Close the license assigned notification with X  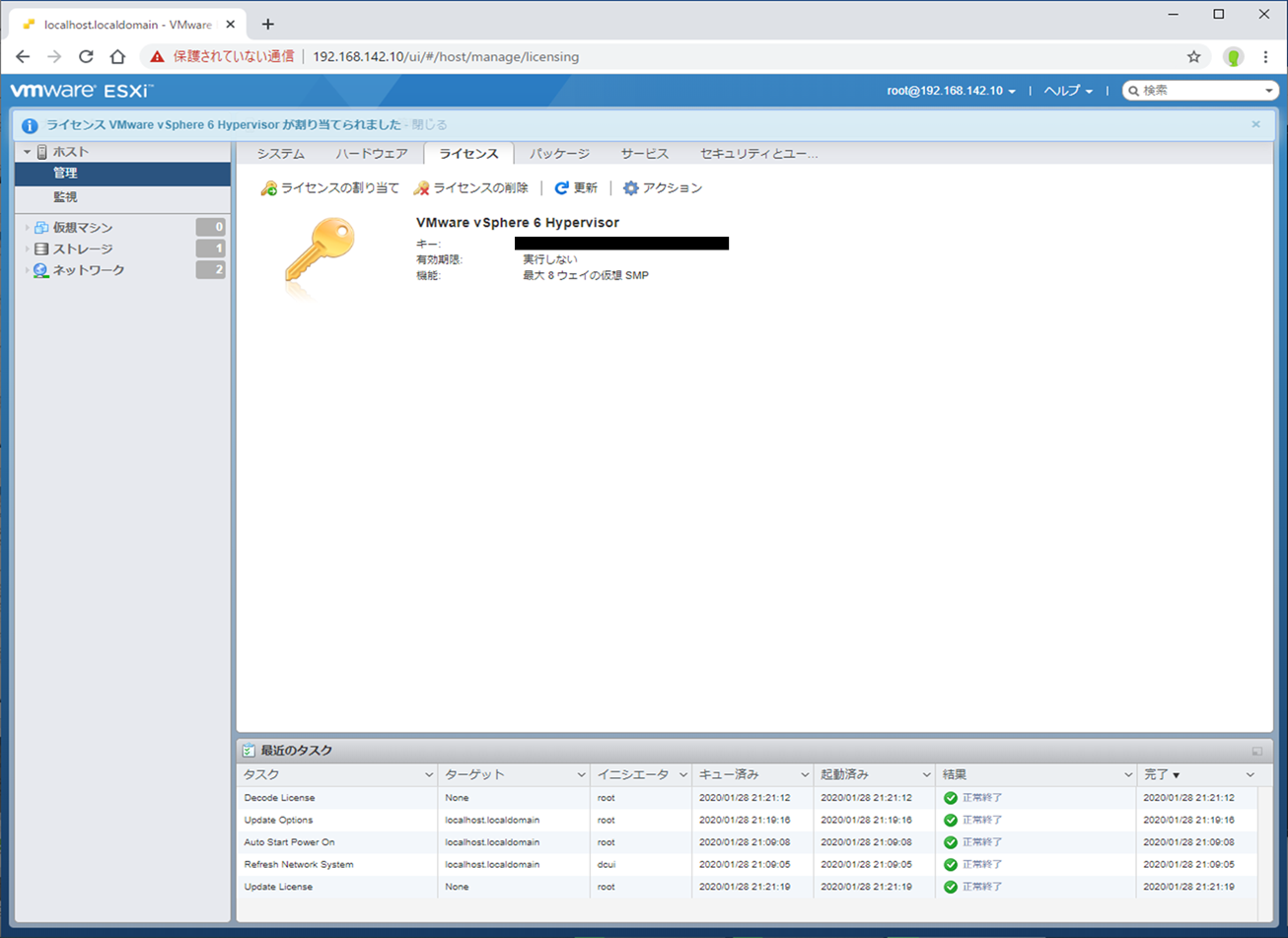point(1255,124)
